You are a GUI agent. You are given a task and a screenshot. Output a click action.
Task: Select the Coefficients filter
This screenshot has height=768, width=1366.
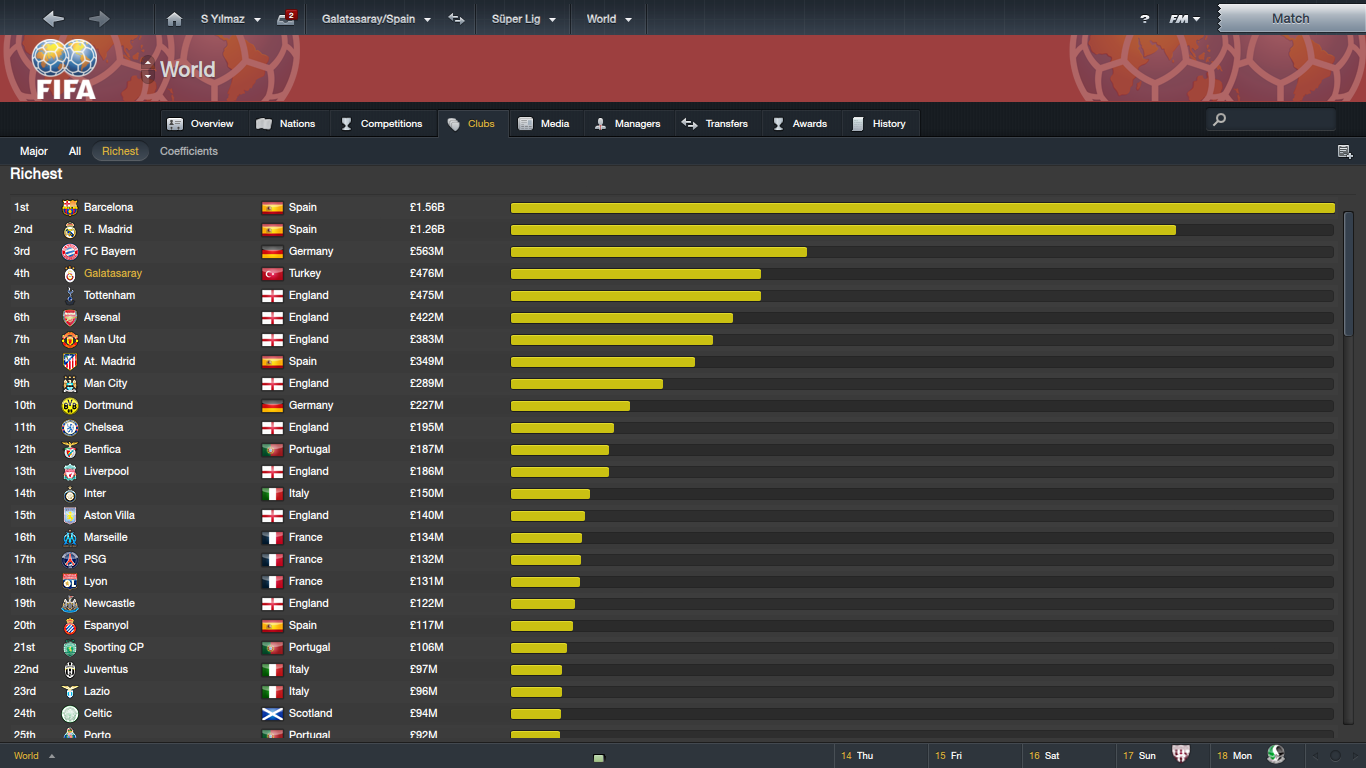click(189, 152)
